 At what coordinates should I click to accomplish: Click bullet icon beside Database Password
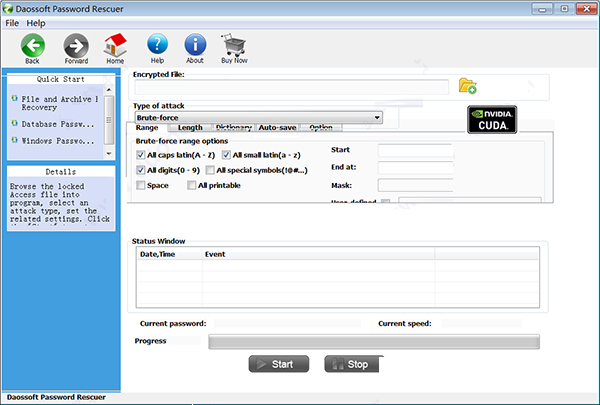point(15,123)
